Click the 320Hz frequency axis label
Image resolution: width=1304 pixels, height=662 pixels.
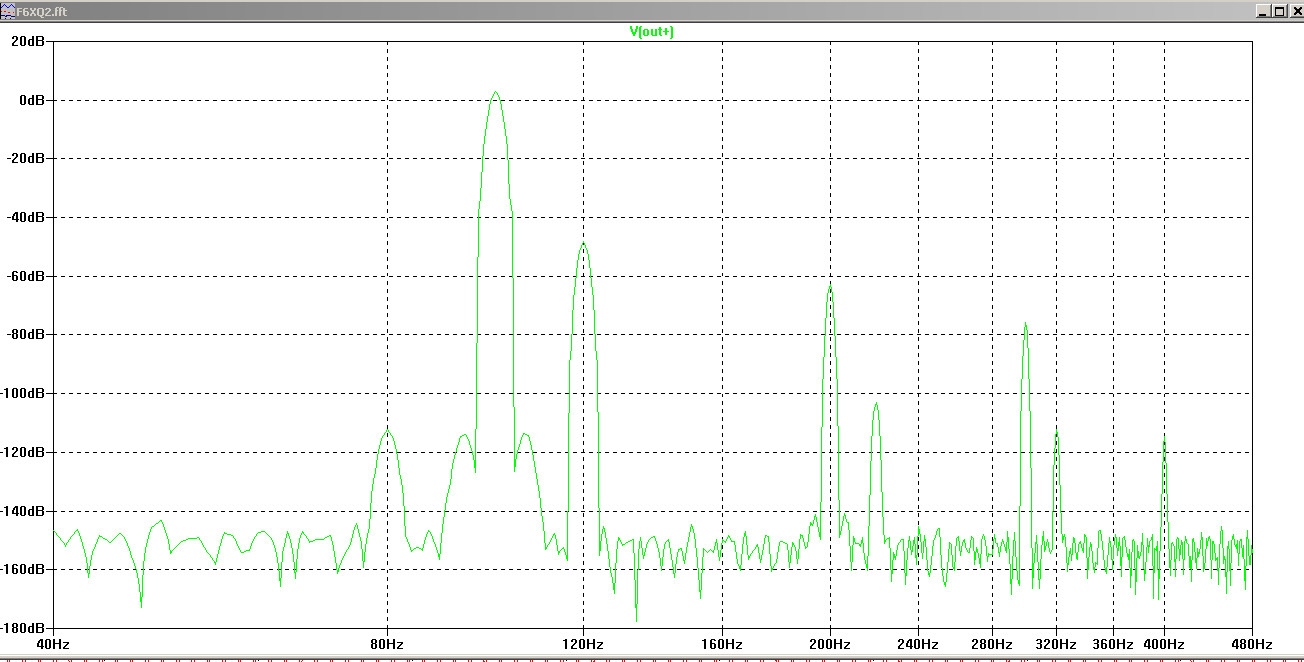[1057, 643]
